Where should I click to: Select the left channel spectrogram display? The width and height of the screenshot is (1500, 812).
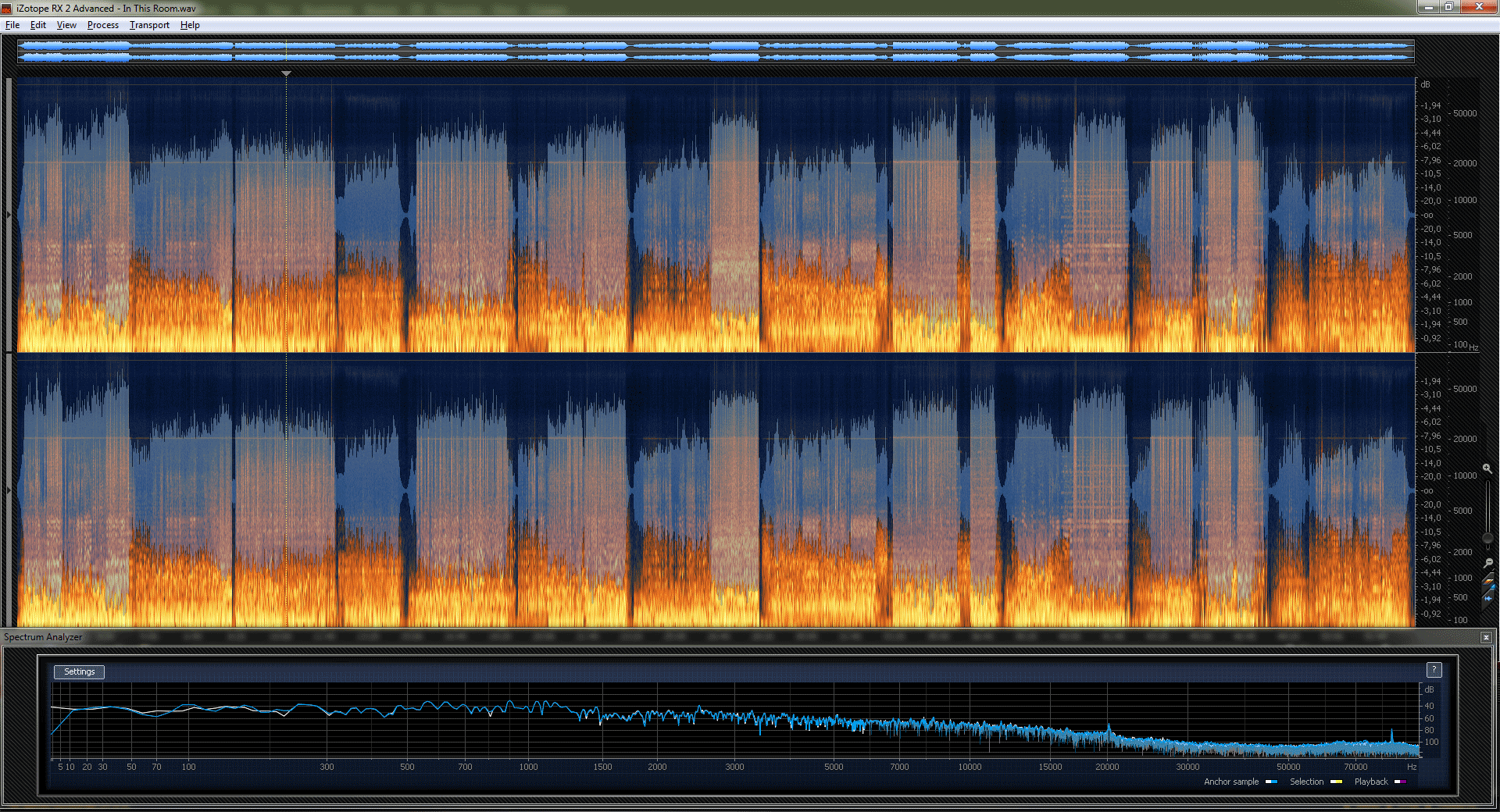(x=716, y=215)
